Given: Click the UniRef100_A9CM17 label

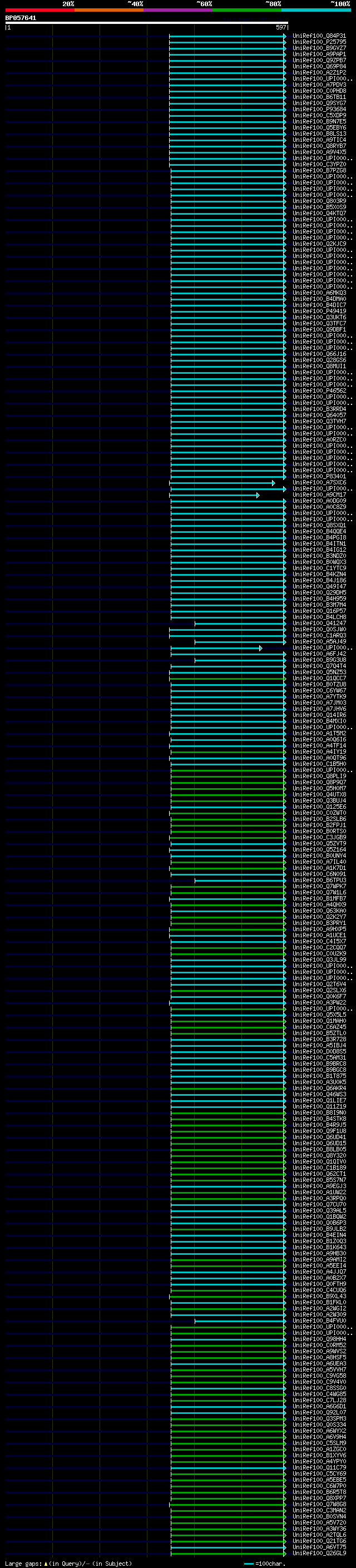Looking at the screenshot, I should click(x=319, y=495).
